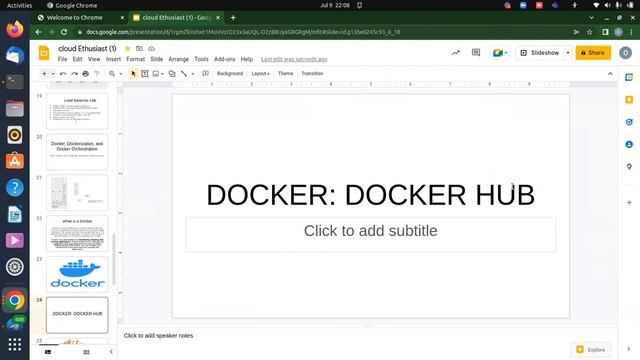640x360 pixels.
Task: Click the new slide plus button
Action: [x=44, y=73]
